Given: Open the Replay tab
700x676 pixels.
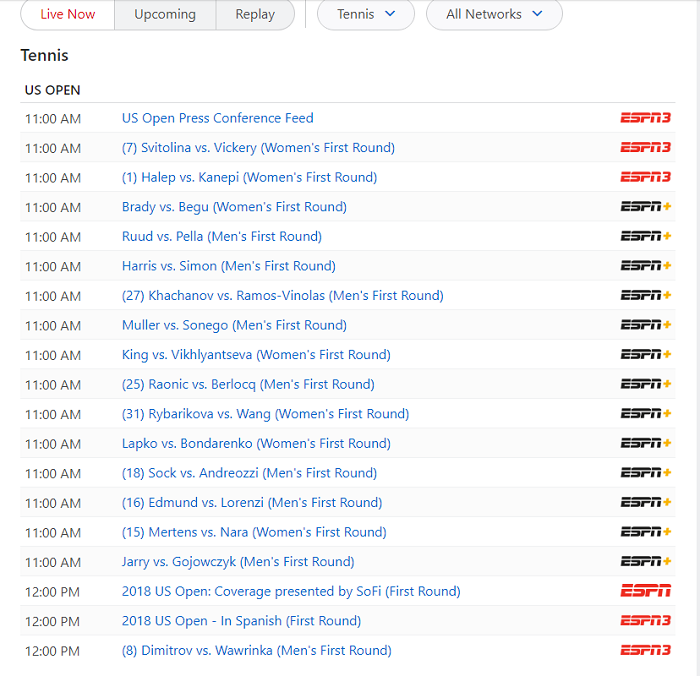Looking at the screenshot, I should pyautogui.click(x=255, y=14).
